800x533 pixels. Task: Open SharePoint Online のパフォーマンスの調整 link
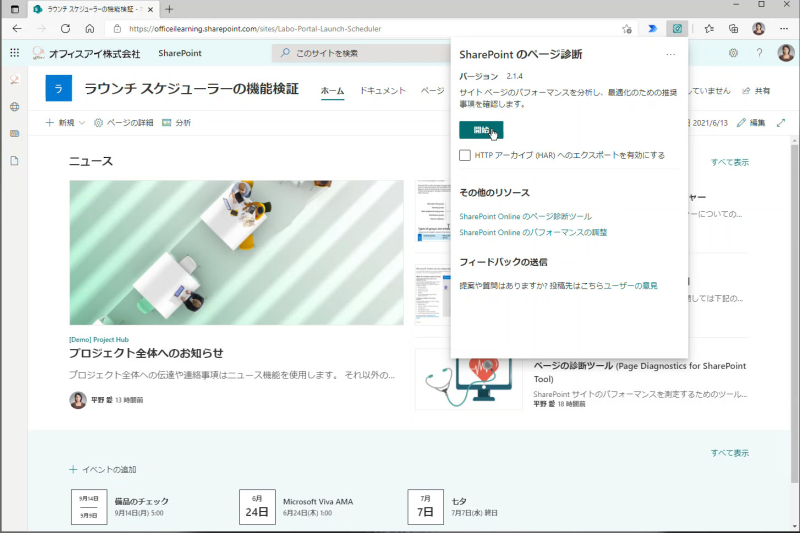tap(533, 232)
